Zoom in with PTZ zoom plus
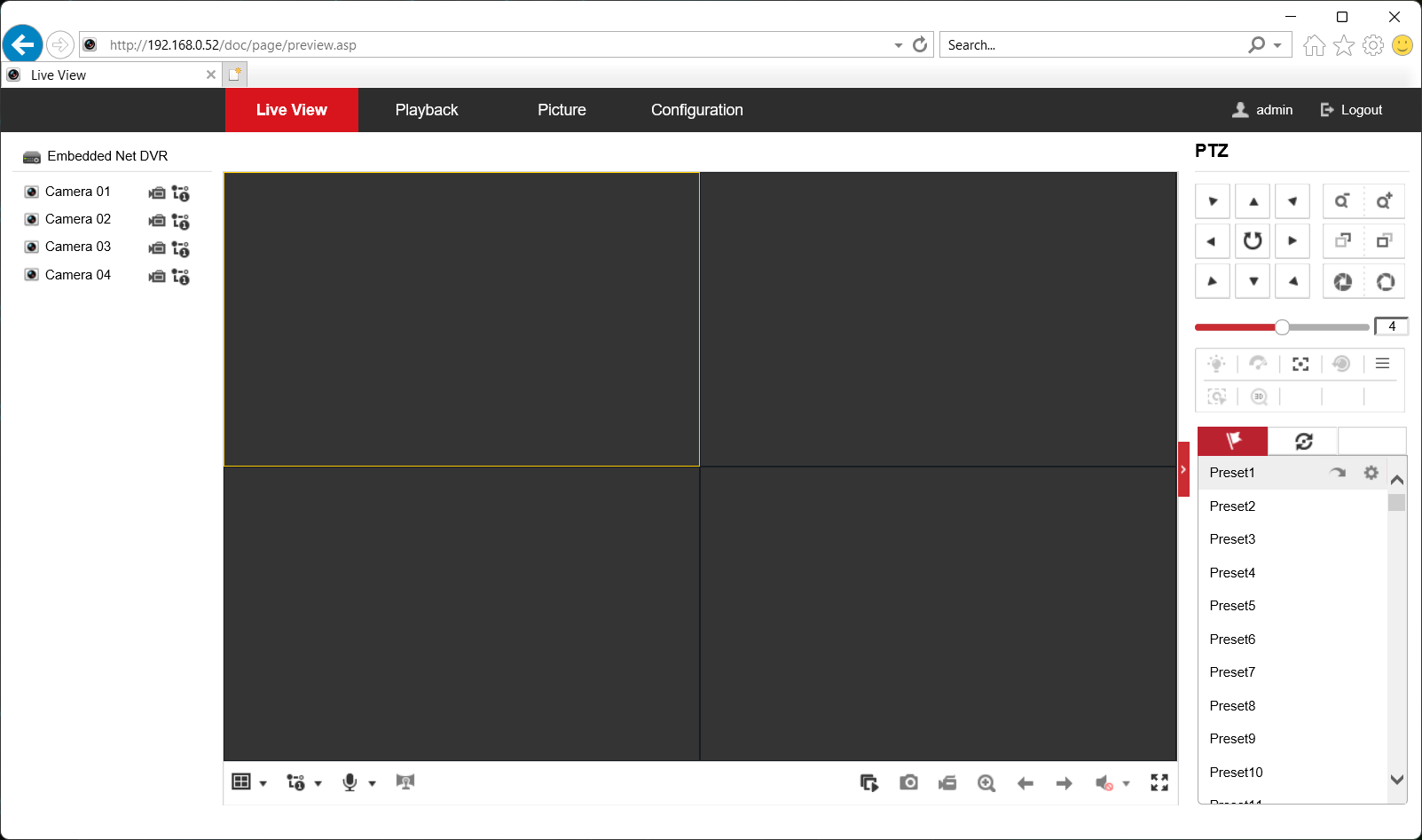The width and height of the screenshot is (1422, 840). (1384, 201)
